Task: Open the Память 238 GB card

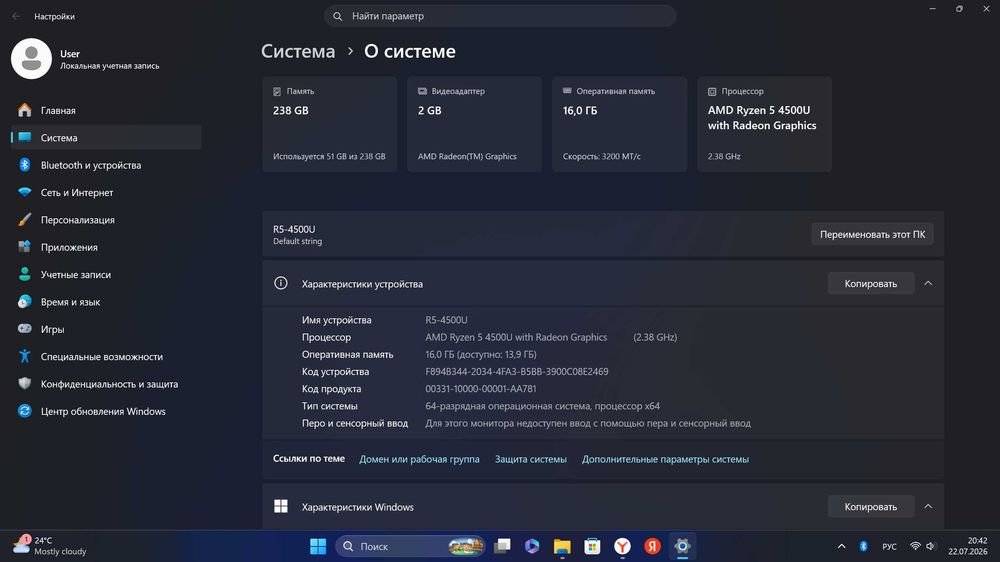Action: 330,124
